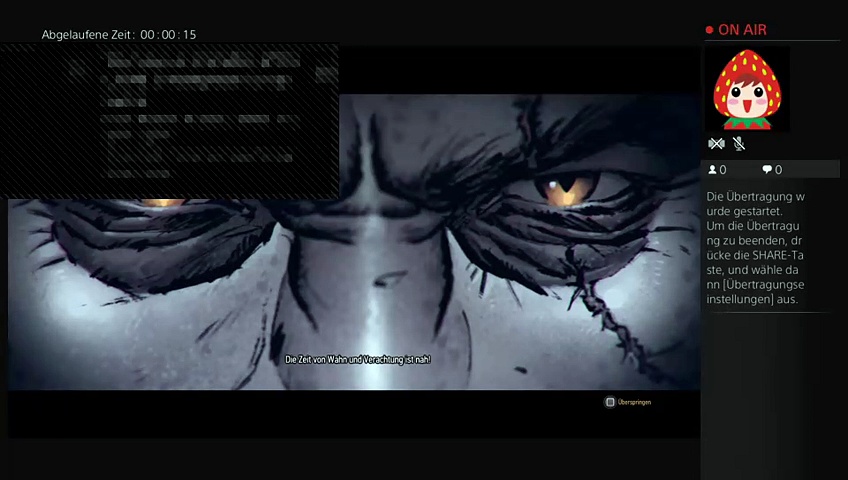Click the Übertragungseinstellungen text in the message
The image size is (848, 480).
point(755,292)
